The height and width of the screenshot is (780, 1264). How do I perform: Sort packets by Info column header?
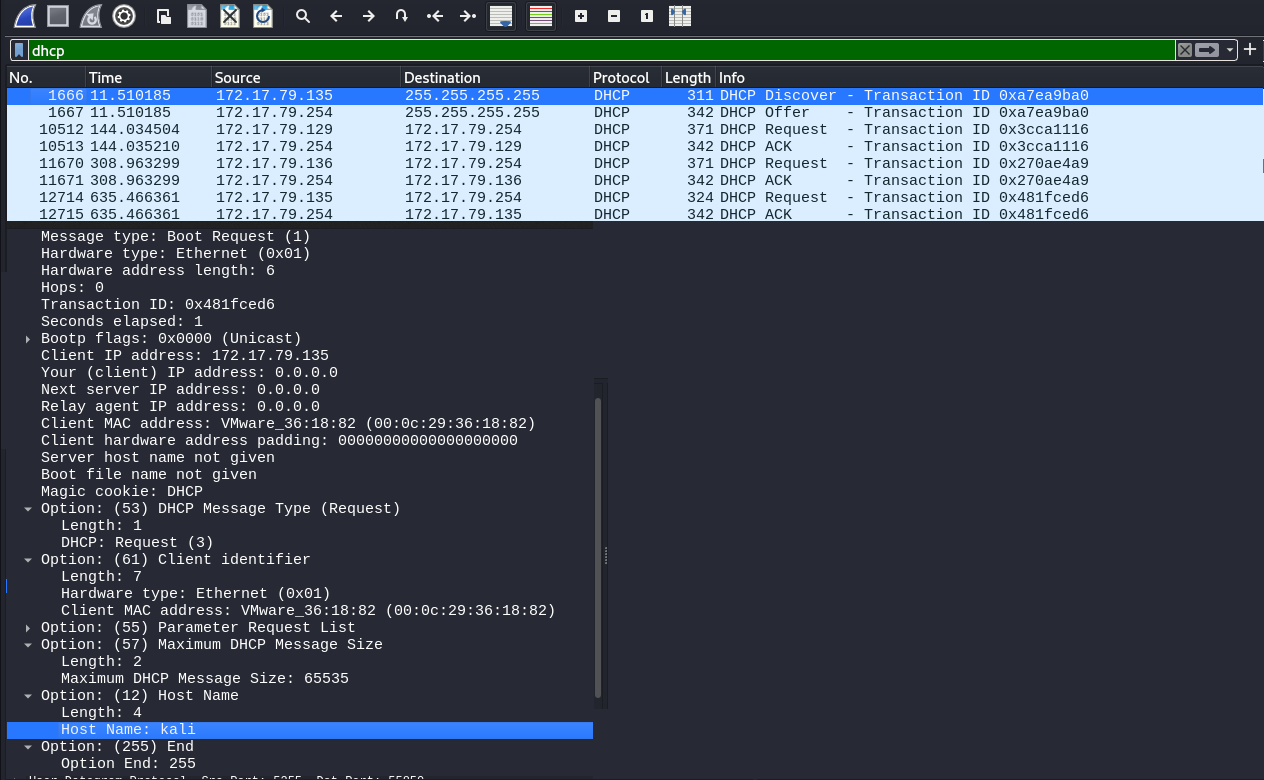tap(988, 78)
